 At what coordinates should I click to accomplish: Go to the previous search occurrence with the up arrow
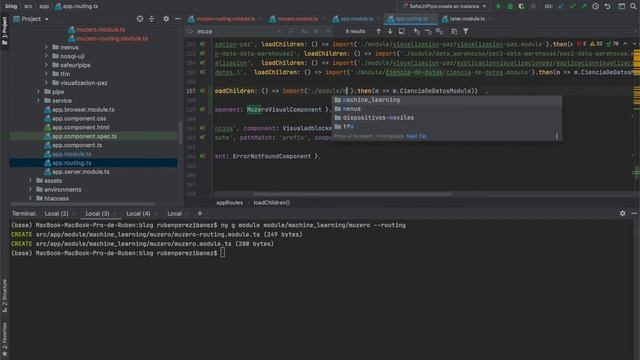(378, 31)
